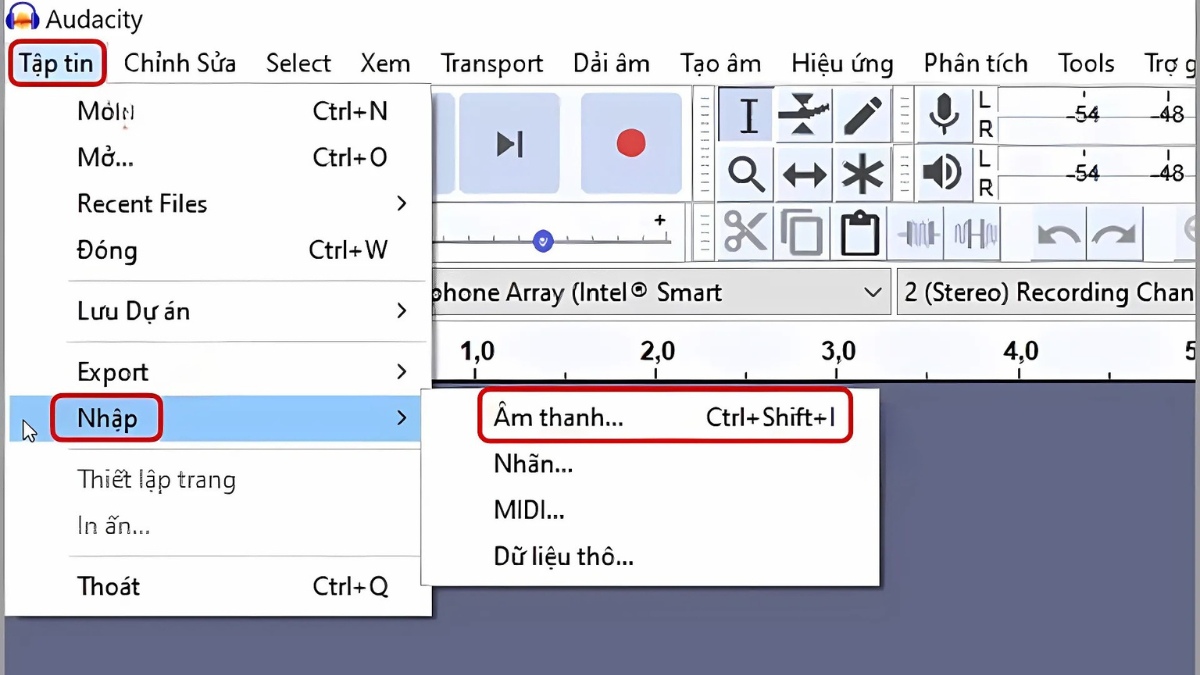Click the Silence audio icon
1200x675 pixels.
pyautogui.click(x=974, y=234)
